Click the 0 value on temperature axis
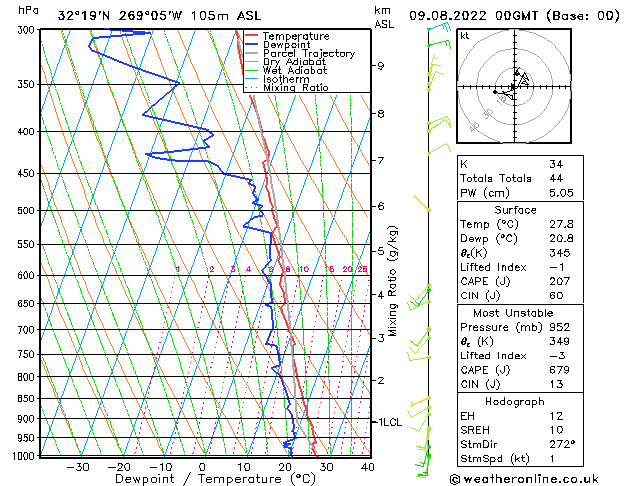This screenshot has width=629, height=486. coord(202,468)
